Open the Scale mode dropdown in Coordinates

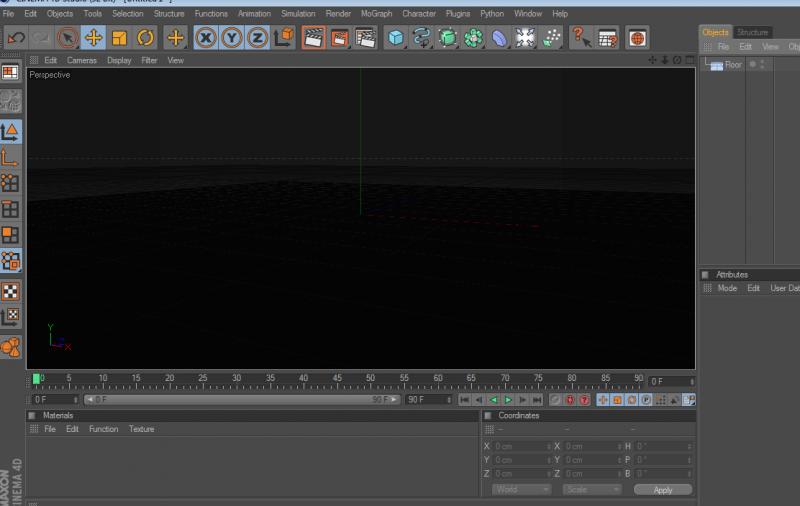point(592,489)
